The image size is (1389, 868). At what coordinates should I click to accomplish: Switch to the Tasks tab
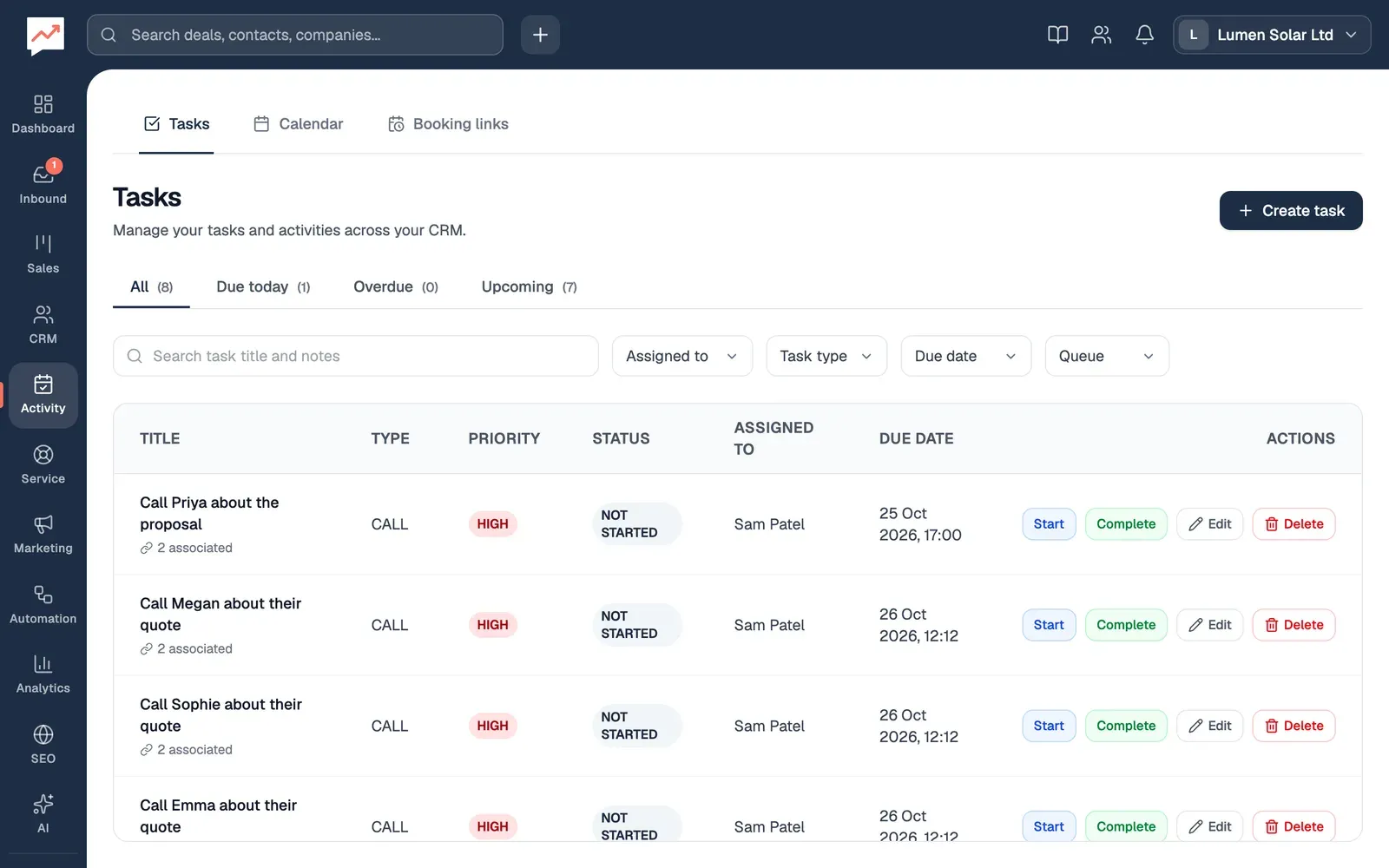tap(176, 124)
